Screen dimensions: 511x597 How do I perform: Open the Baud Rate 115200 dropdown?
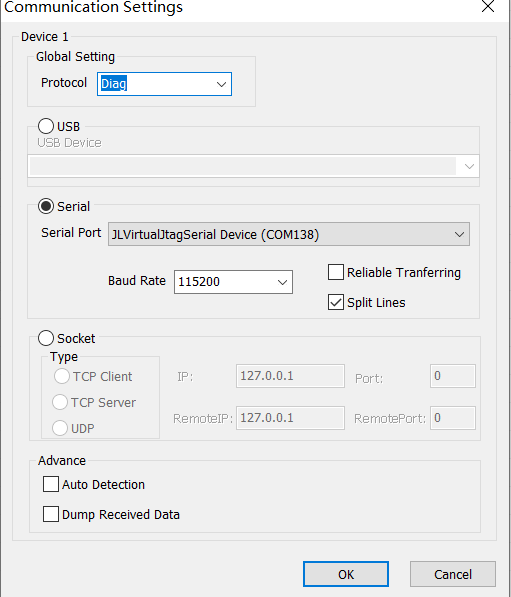click(x=233, y=282)
